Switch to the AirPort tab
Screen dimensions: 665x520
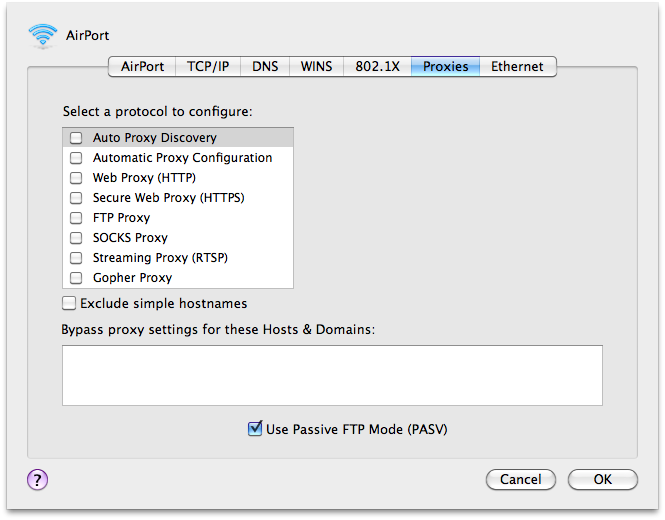pos(142,67)
